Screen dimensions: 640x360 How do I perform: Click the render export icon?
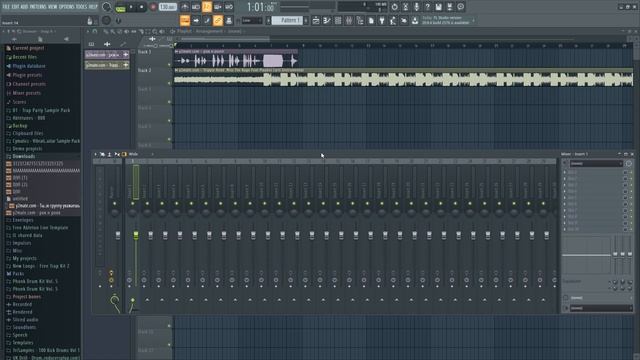tap(449, 7)
